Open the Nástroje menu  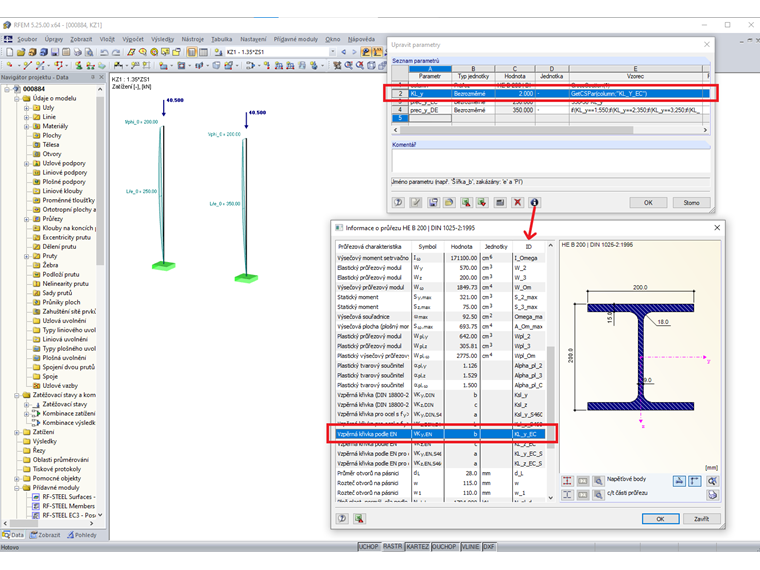pyautogui.click(x=193, y=39)
